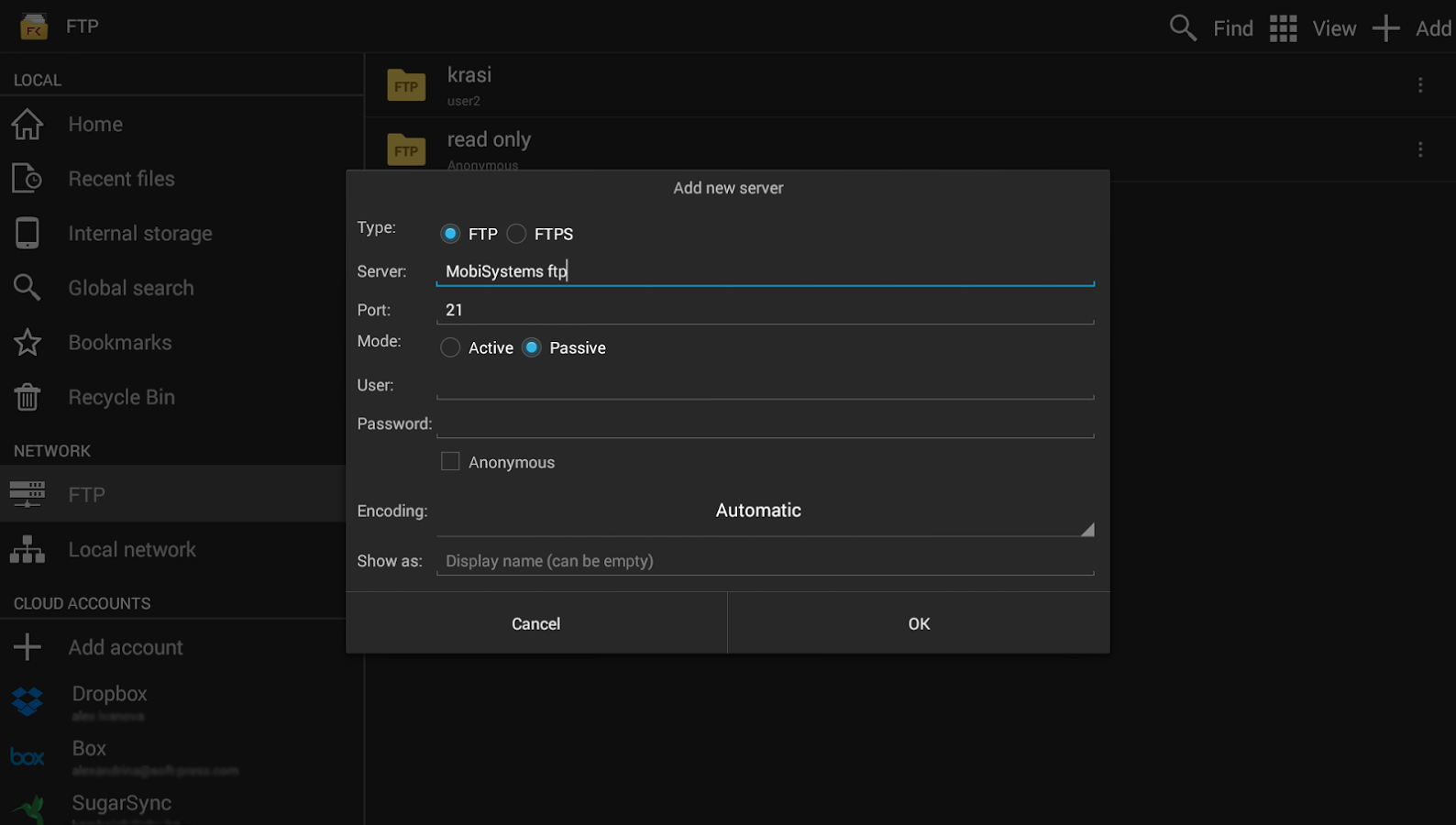Viewport: 1456px width, 825px height.
Task: Open Recent files in the sidebar
Action: click(182, 179)
